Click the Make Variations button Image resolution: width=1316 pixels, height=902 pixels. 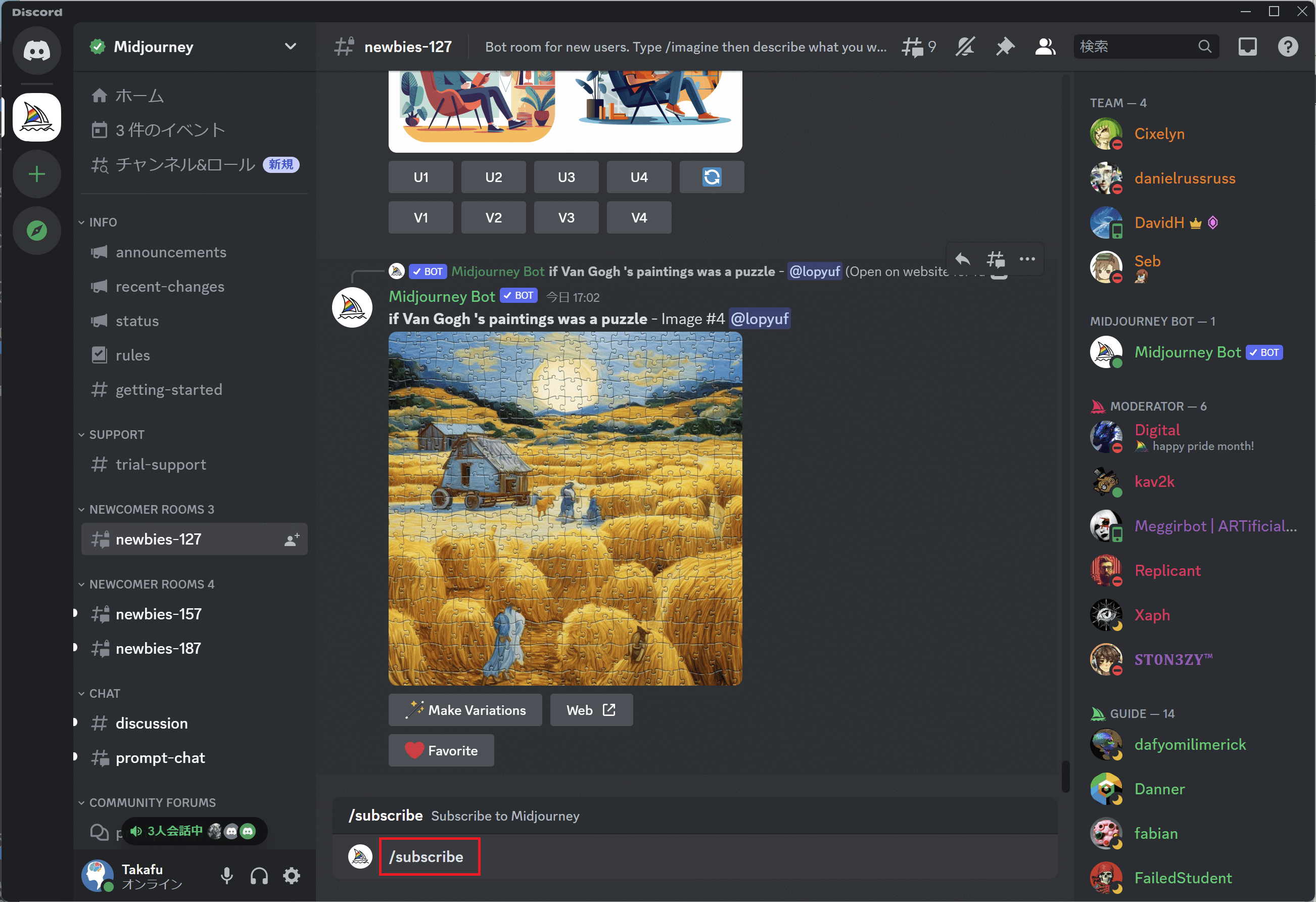coord(465,710)
